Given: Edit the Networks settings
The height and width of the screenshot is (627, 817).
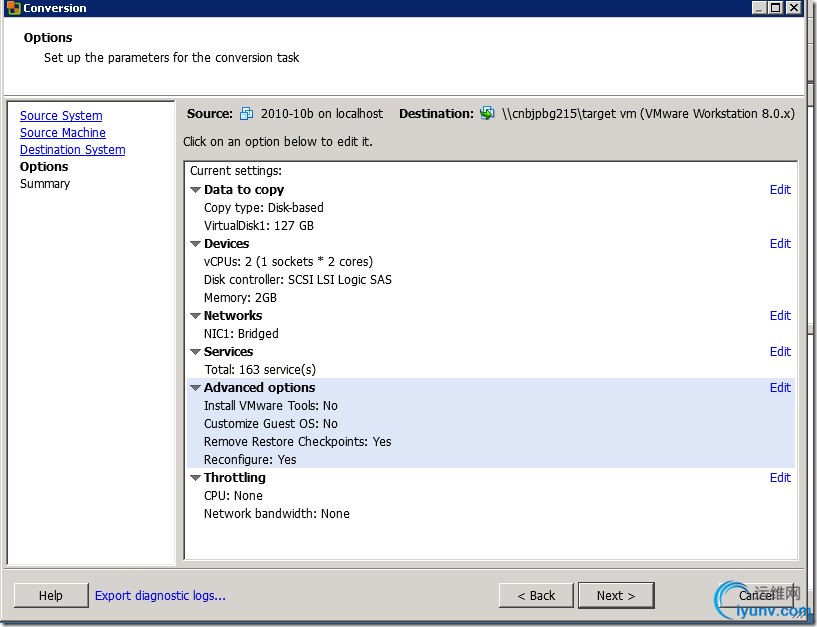Looking at the screenshot, I should click(780, 315).
